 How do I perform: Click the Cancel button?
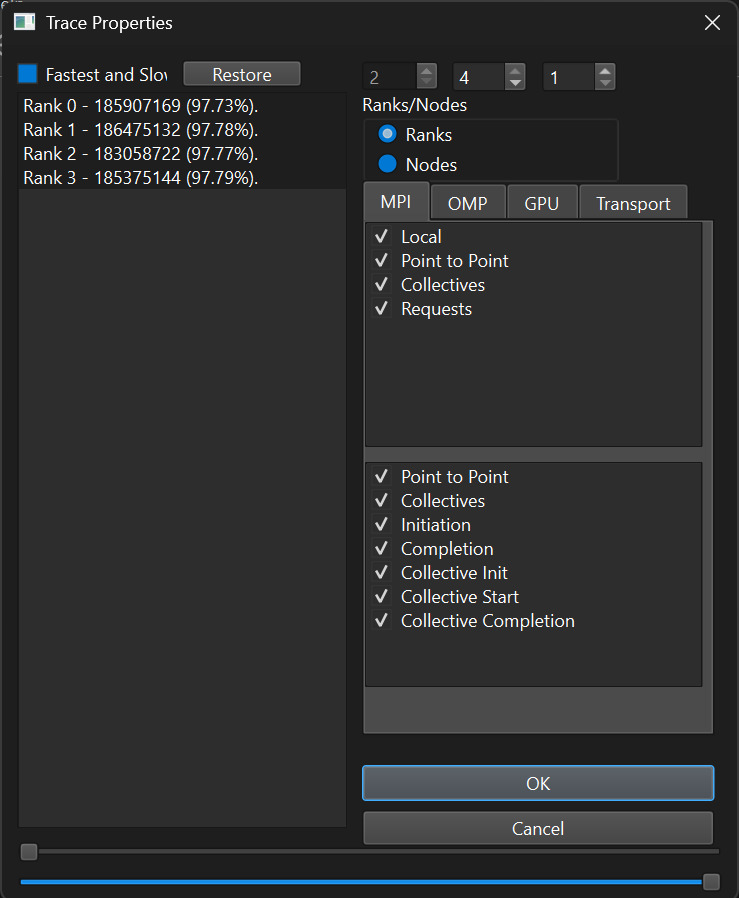tap(538, 828)
